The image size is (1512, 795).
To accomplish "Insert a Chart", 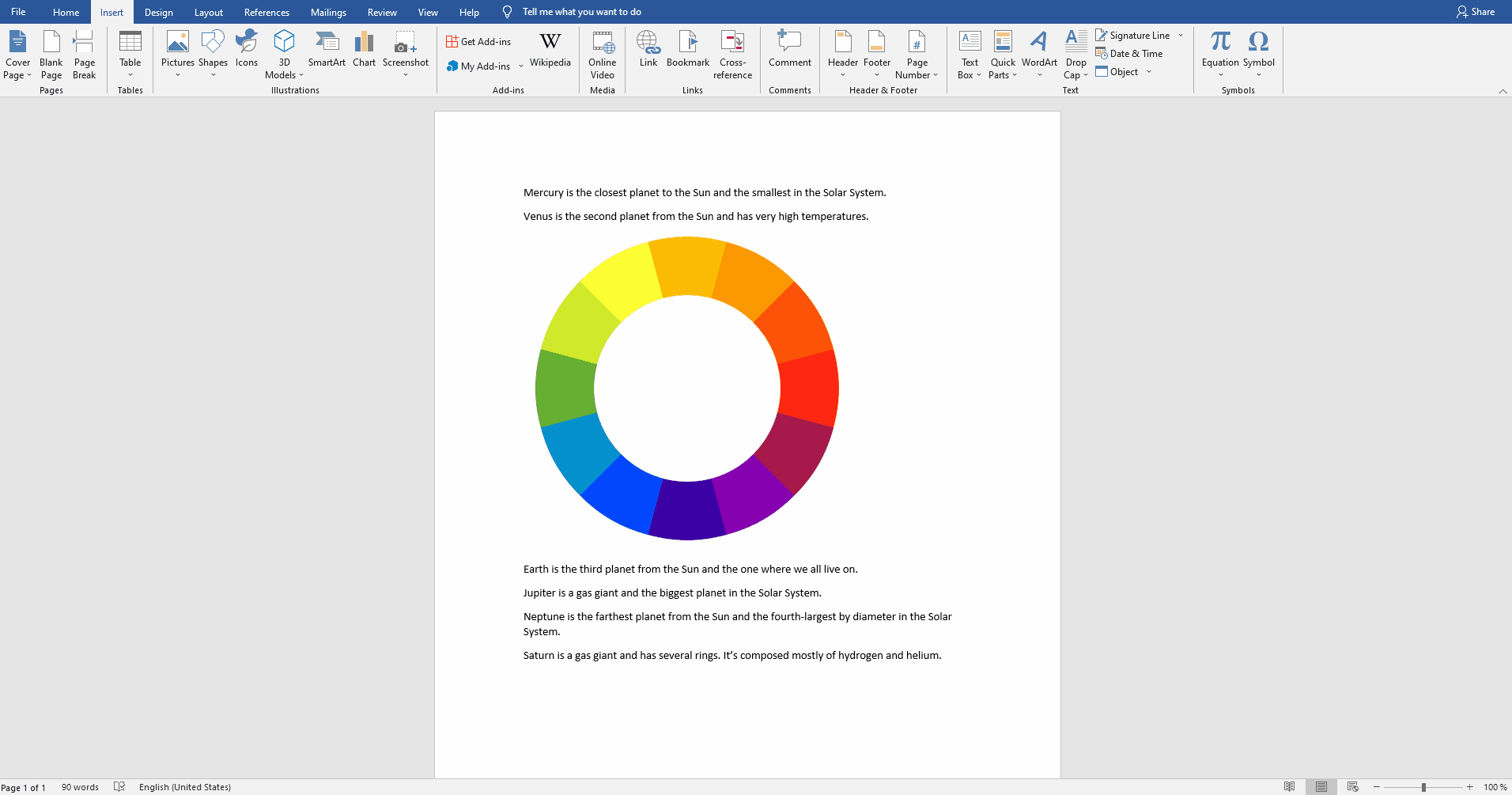I will (364, 49).
